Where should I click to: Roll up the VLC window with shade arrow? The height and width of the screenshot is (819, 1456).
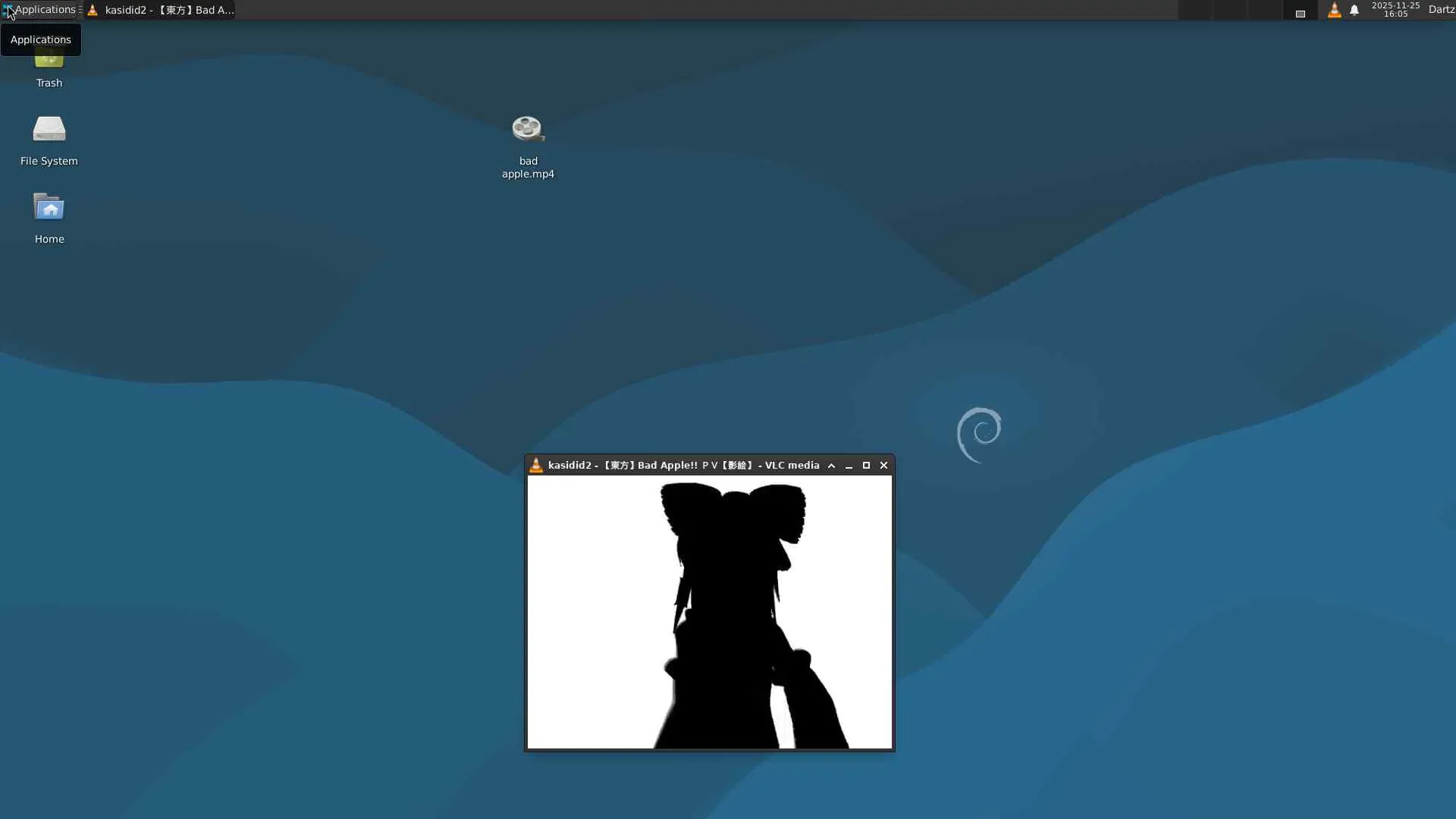pyautogui.click(x=831, y=466)
